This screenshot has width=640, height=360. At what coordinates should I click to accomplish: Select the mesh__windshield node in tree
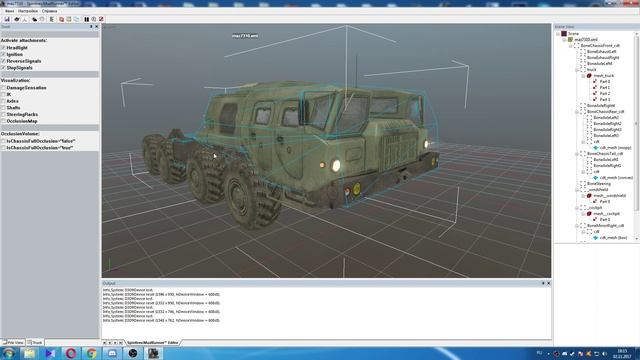(609, 196)
